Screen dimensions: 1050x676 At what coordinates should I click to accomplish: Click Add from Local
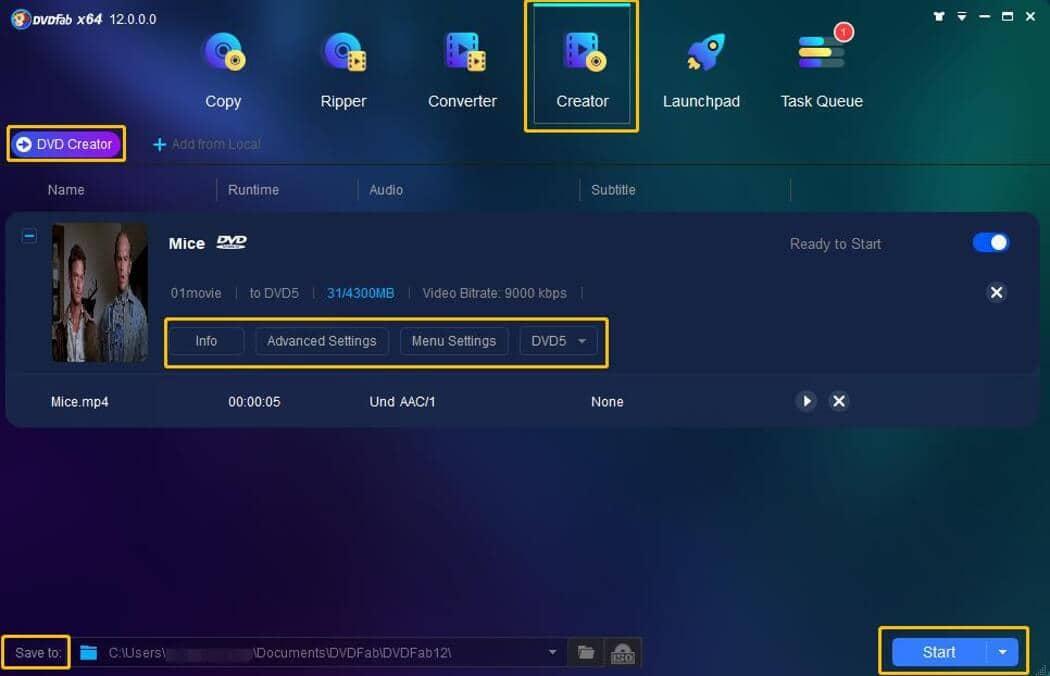(x=207, y=144)
